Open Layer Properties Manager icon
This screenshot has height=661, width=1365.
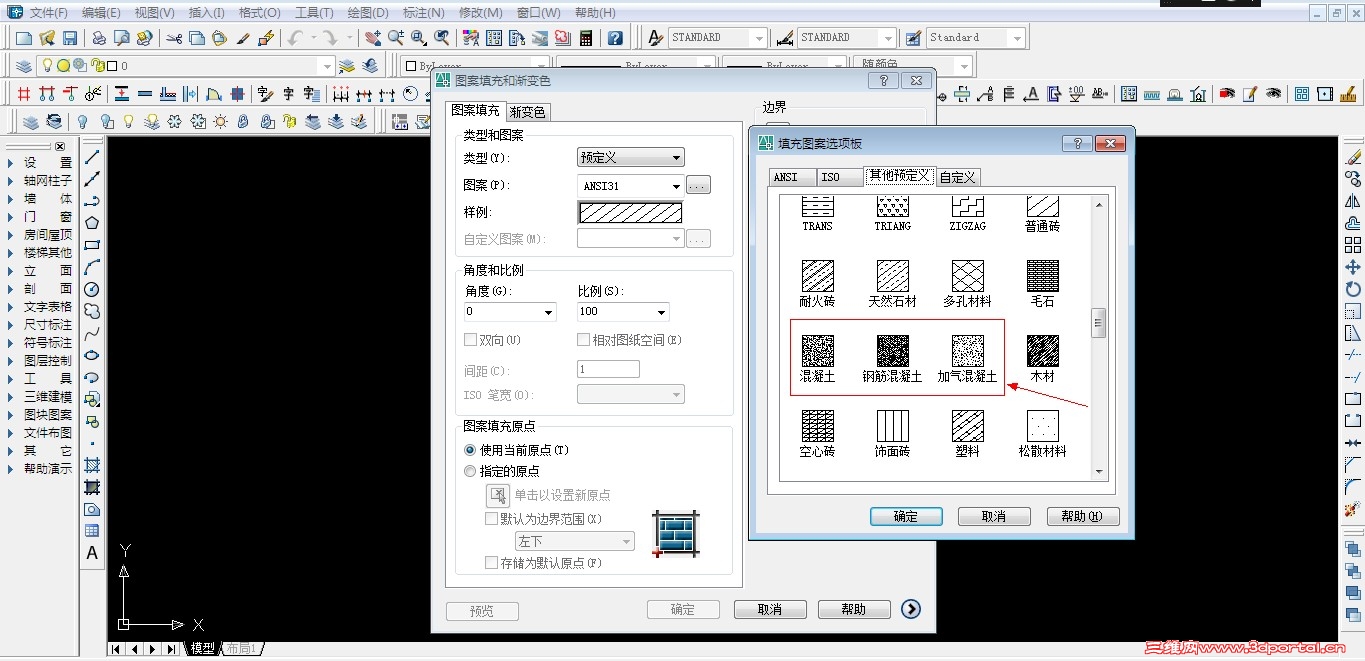[x=24, y=66]
